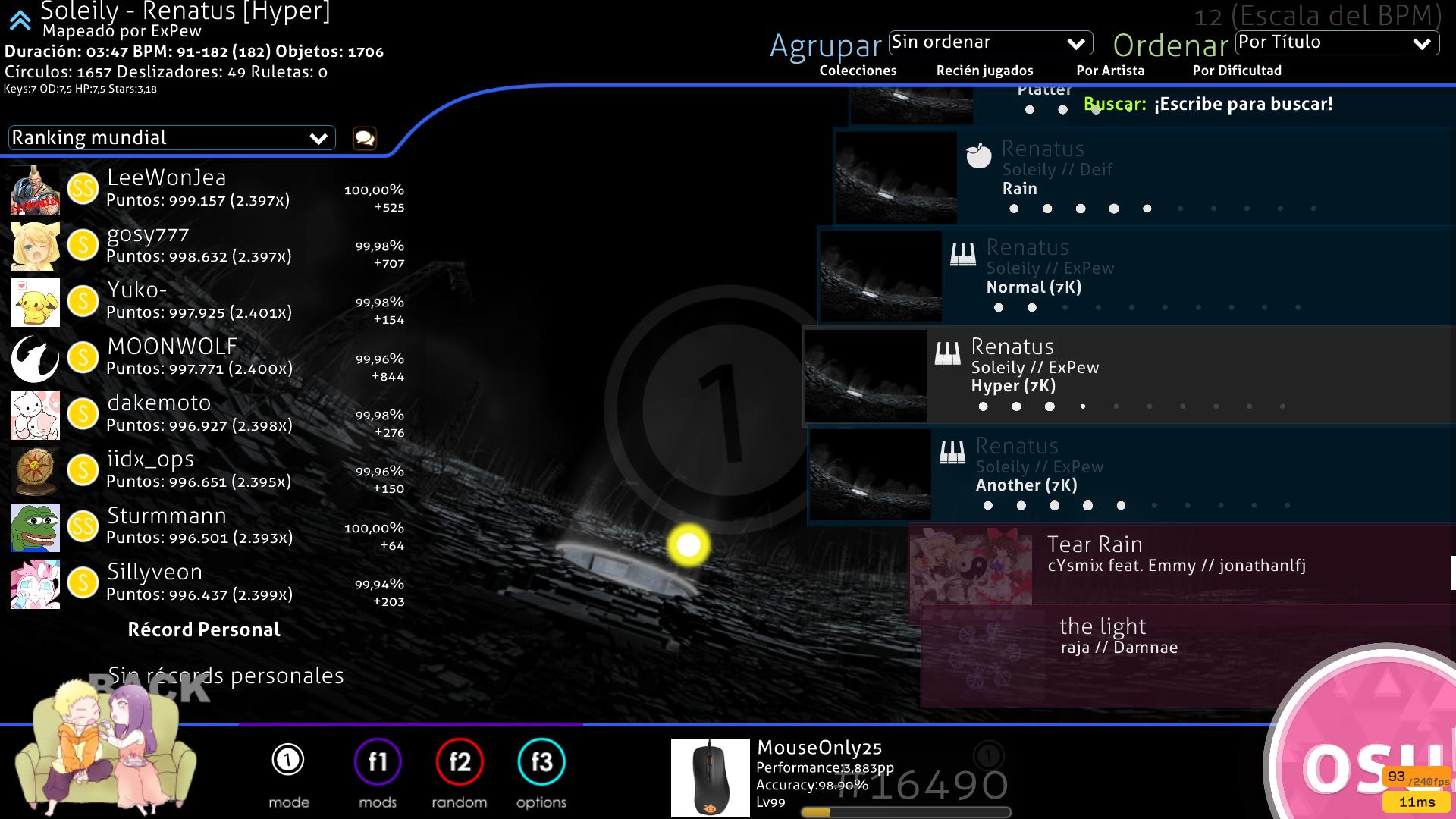Open Yuko-'s score of 997.925
The width and height of the screenshot is (1456, 819).
tap(207, 302)
